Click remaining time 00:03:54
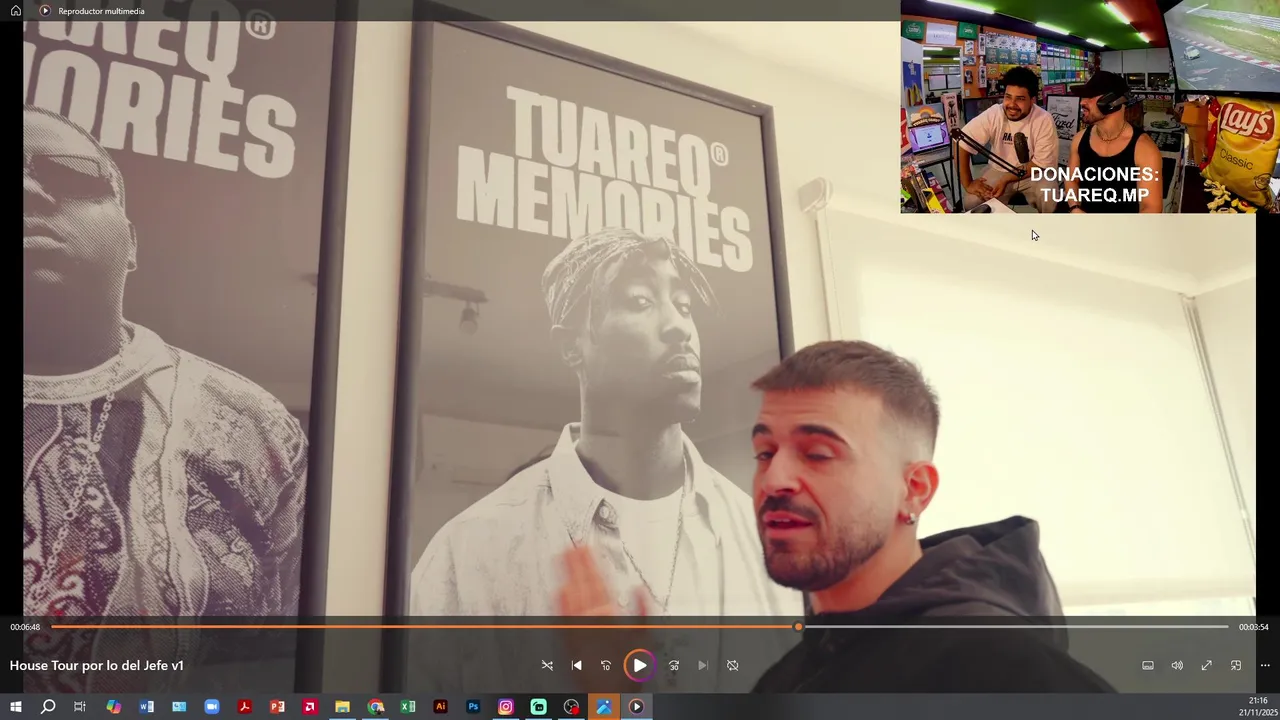The height and width of the screenshot is (720, 1280). pos(1253,627)
